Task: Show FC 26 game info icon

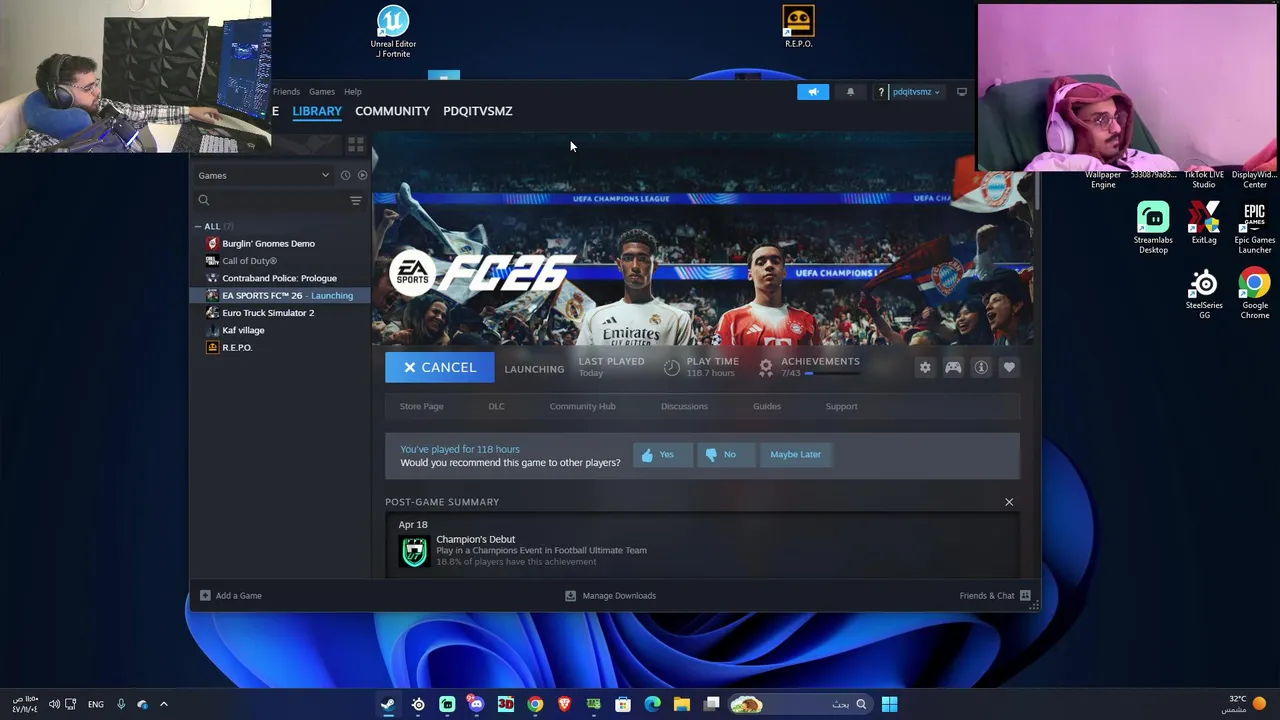Action: (x=981, y=368)
